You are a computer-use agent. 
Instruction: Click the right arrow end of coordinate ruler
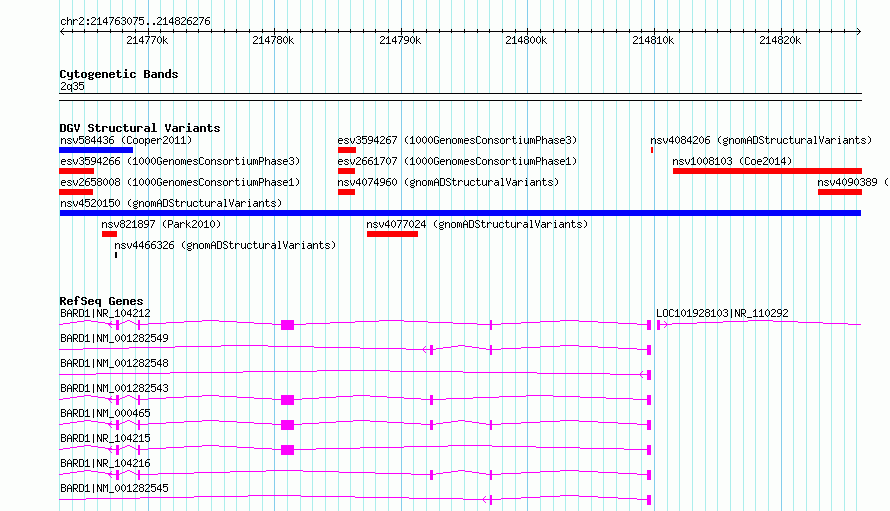tap(859, 31)
